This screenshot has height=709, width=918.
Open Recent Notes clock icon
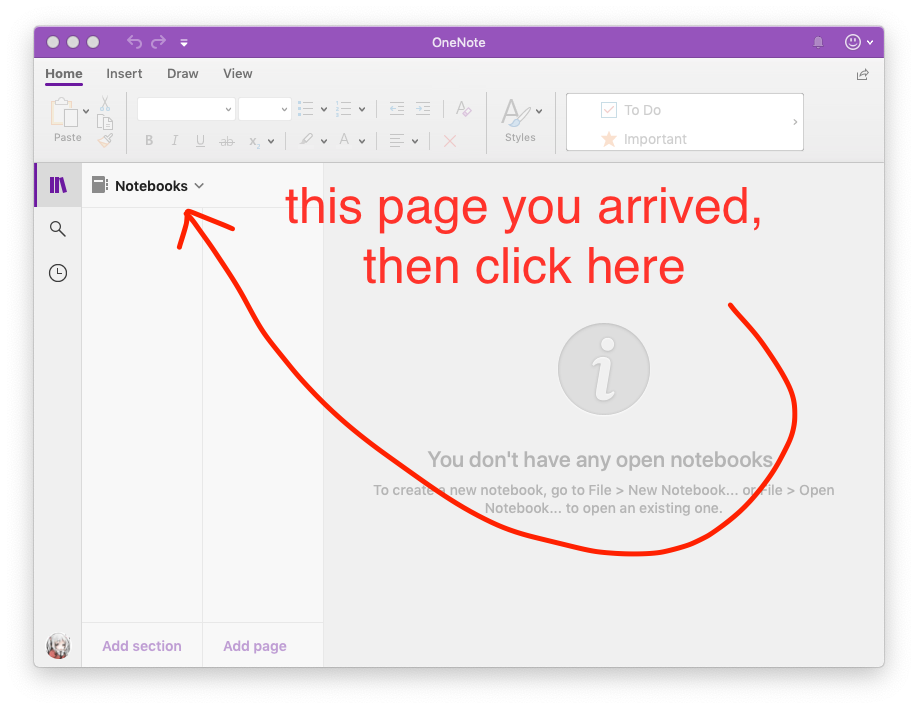coord(57,273)
